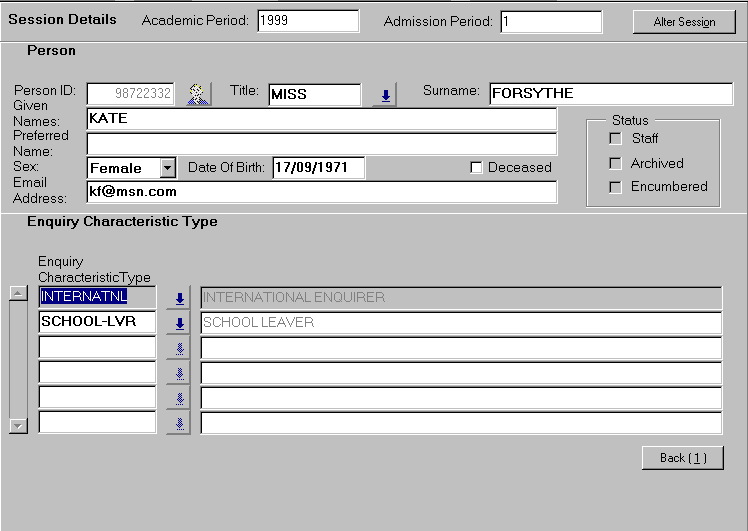
Task: Toggle the Encumbered checkbox
Action: 616,187
